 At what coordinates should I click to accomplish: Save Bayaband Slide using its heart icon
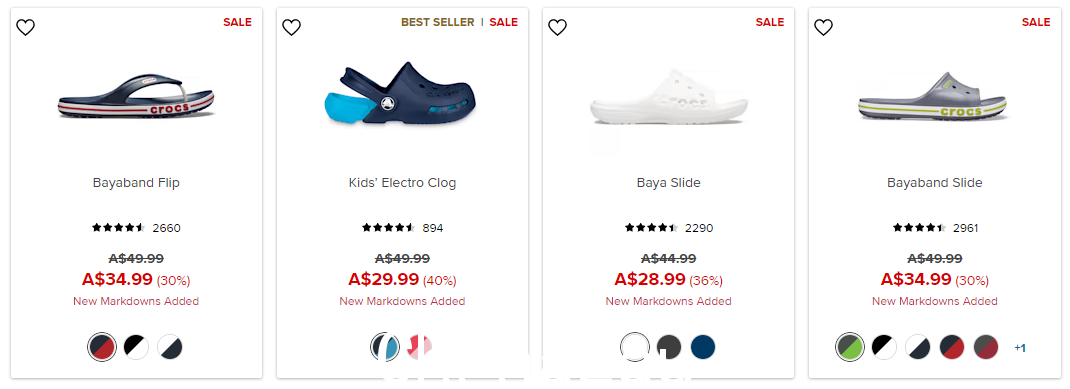[824, 27]
